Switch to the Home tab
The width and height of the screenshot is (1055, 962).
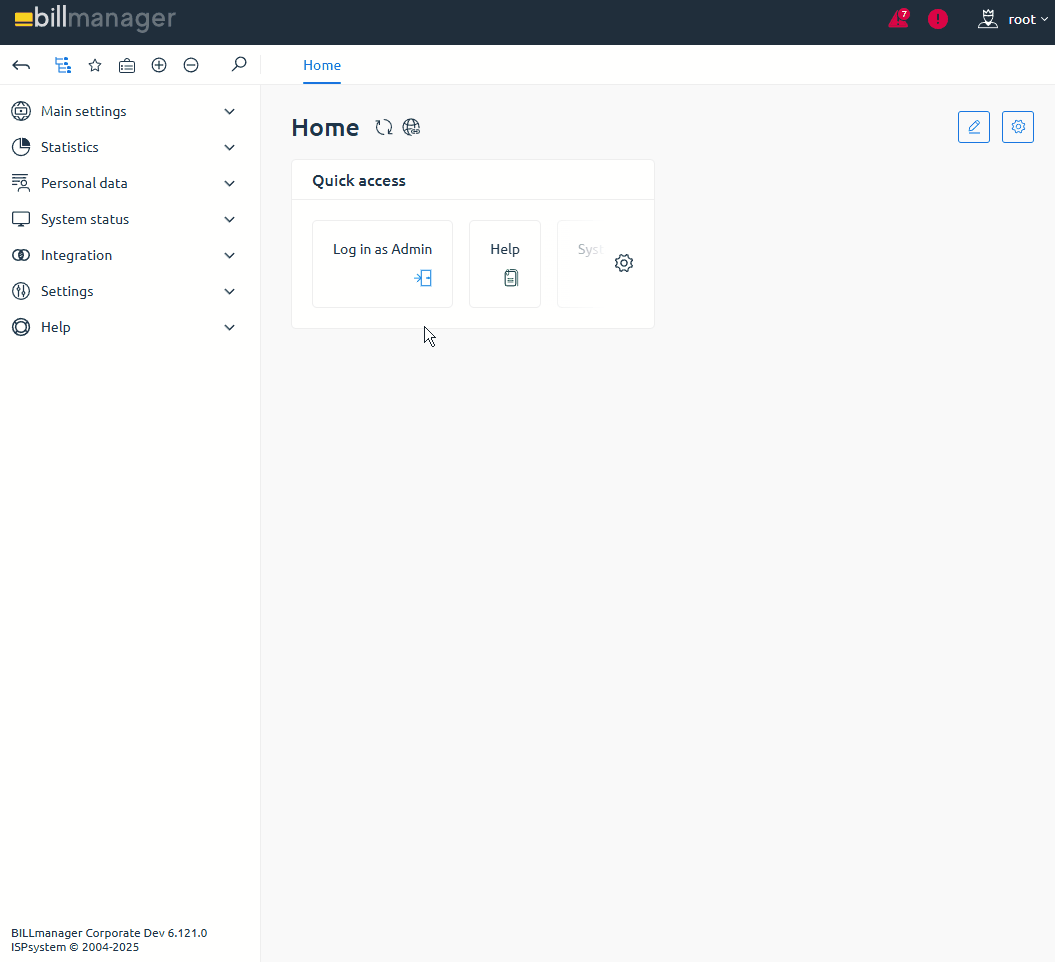pyautogui.click(x=322, y=65)
